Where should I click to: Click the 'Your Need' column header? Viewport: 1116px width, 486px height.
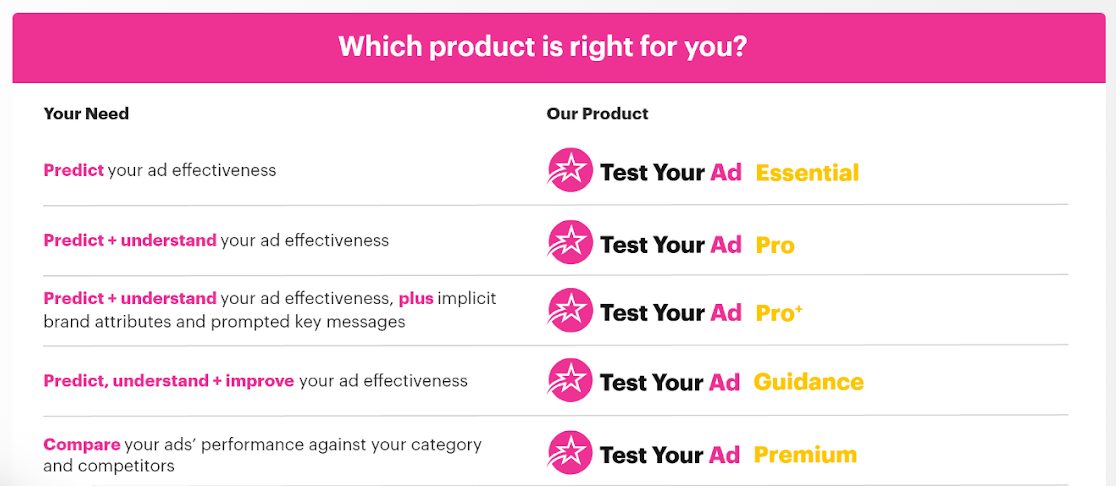[86, 113]
